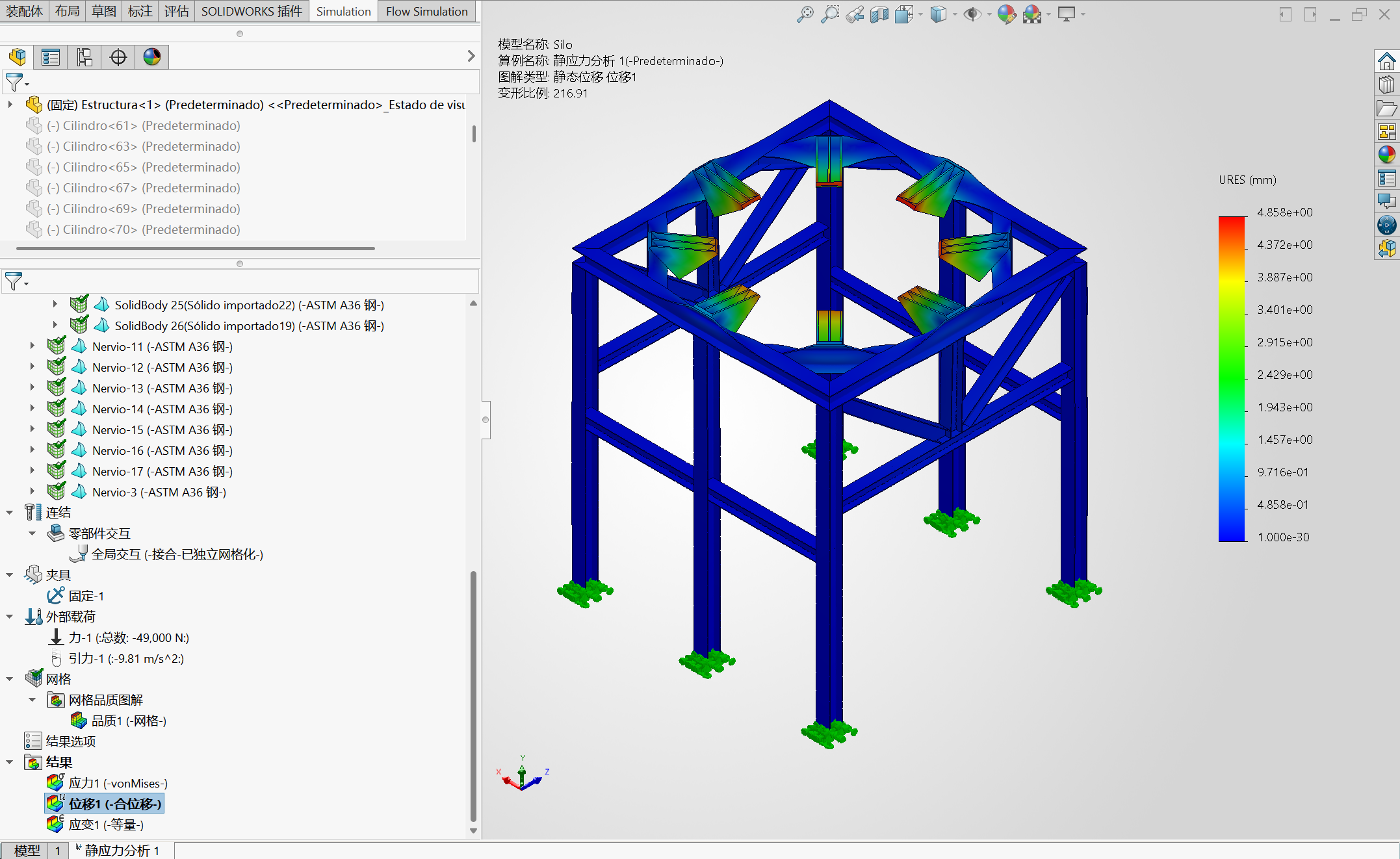This screenshot has width=1400, height=859.
Task: Click the red top of the URES color legend
Action: click(x=1232, y=223)
